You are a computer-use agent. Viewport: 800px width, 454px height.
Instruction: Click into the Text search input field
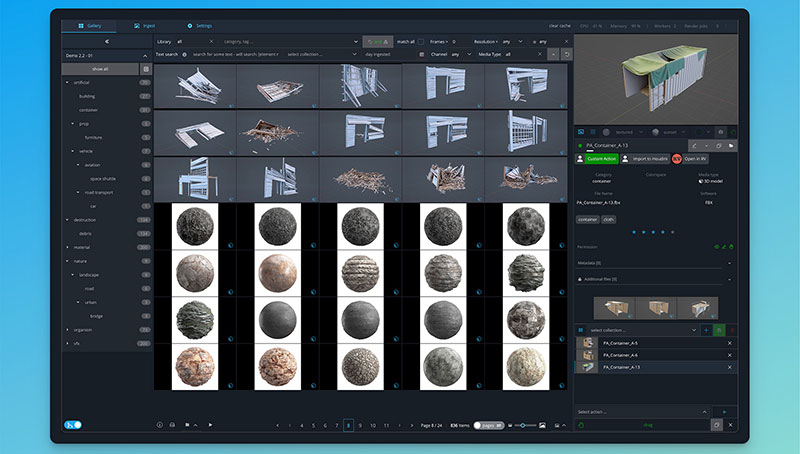point(235,54)
